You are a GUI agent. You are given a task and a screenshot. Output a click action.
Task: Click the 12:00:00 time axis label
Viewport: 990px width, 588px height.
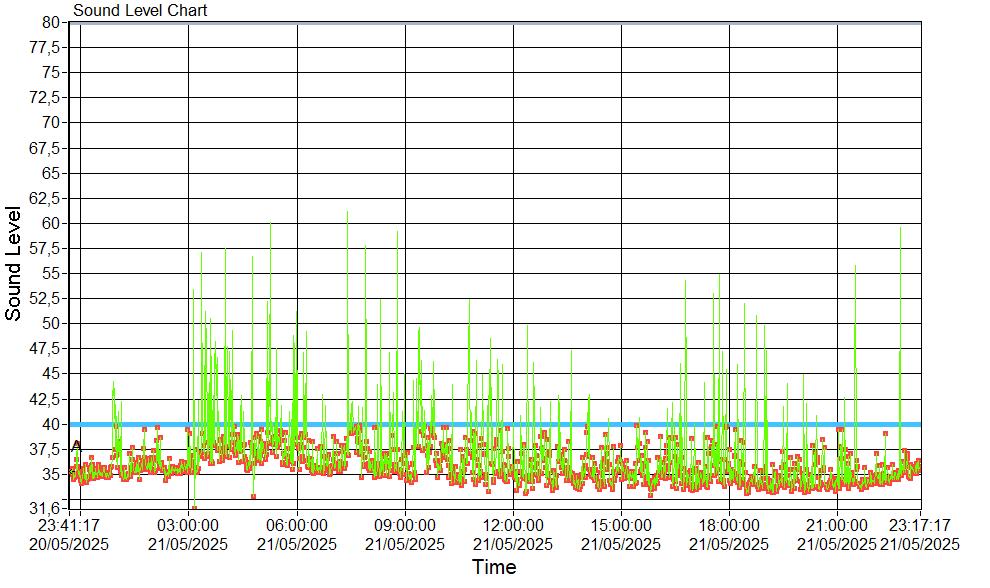click(512, 526)
